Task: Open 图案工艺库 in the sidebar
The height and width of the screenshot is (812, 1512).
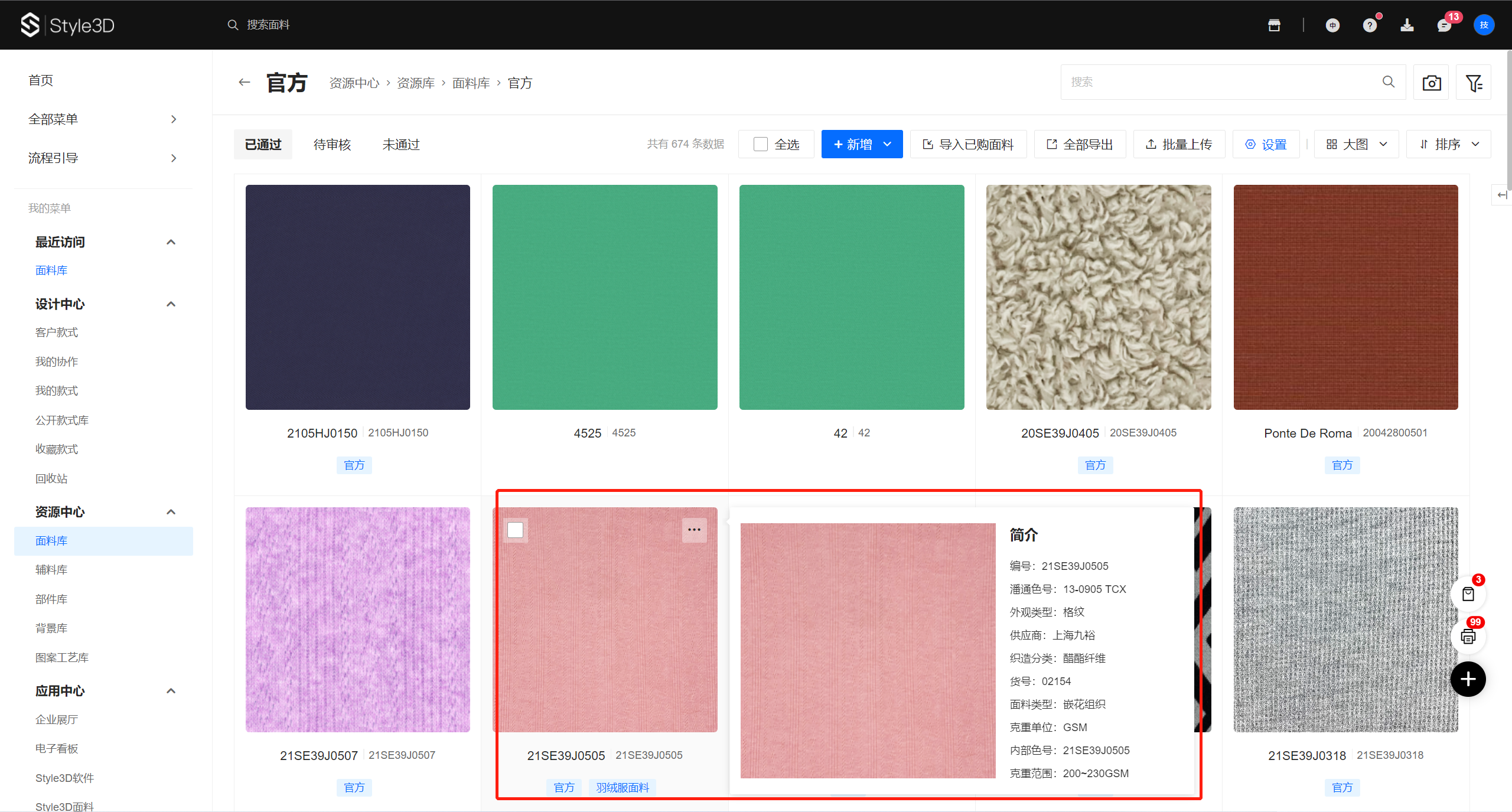Action: 62,658
